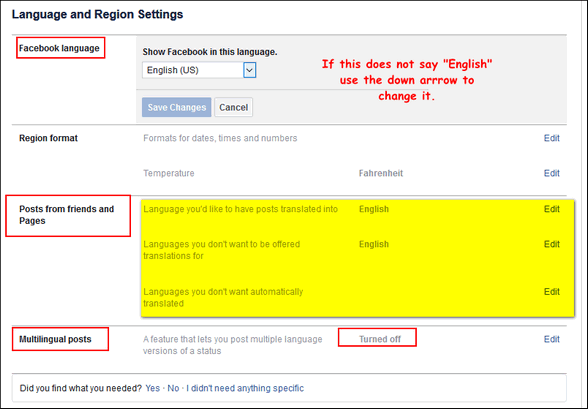The width and height of the screenshot is (588, 409).
Task: Edit formats for dates, times and numbers
Action: point(552,138)
